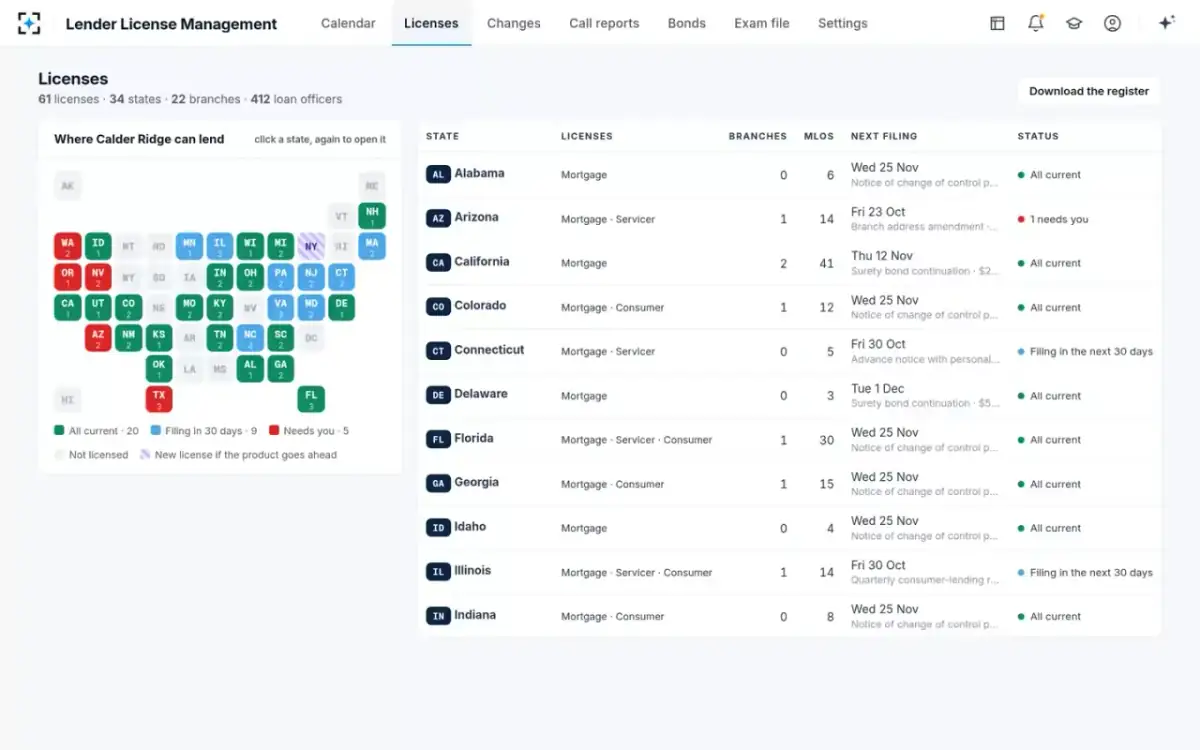Open the Arizona state row link
Viewport: 1200px width, 750px height.
coord(476,217)
